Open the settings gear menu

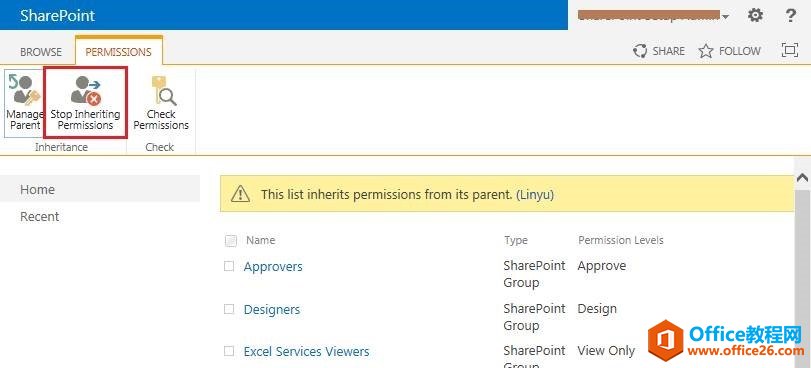755,16
